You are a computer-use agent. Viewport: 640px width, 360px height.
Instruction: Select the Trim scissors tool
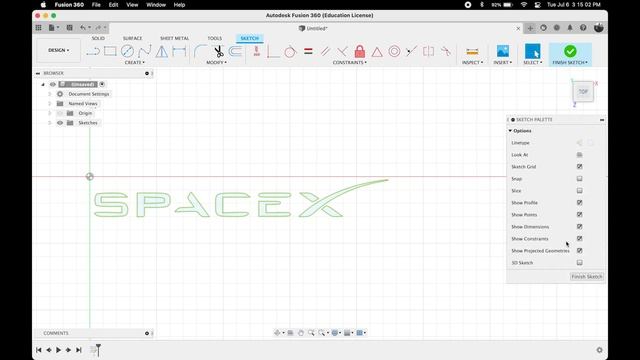pos(218,51)
